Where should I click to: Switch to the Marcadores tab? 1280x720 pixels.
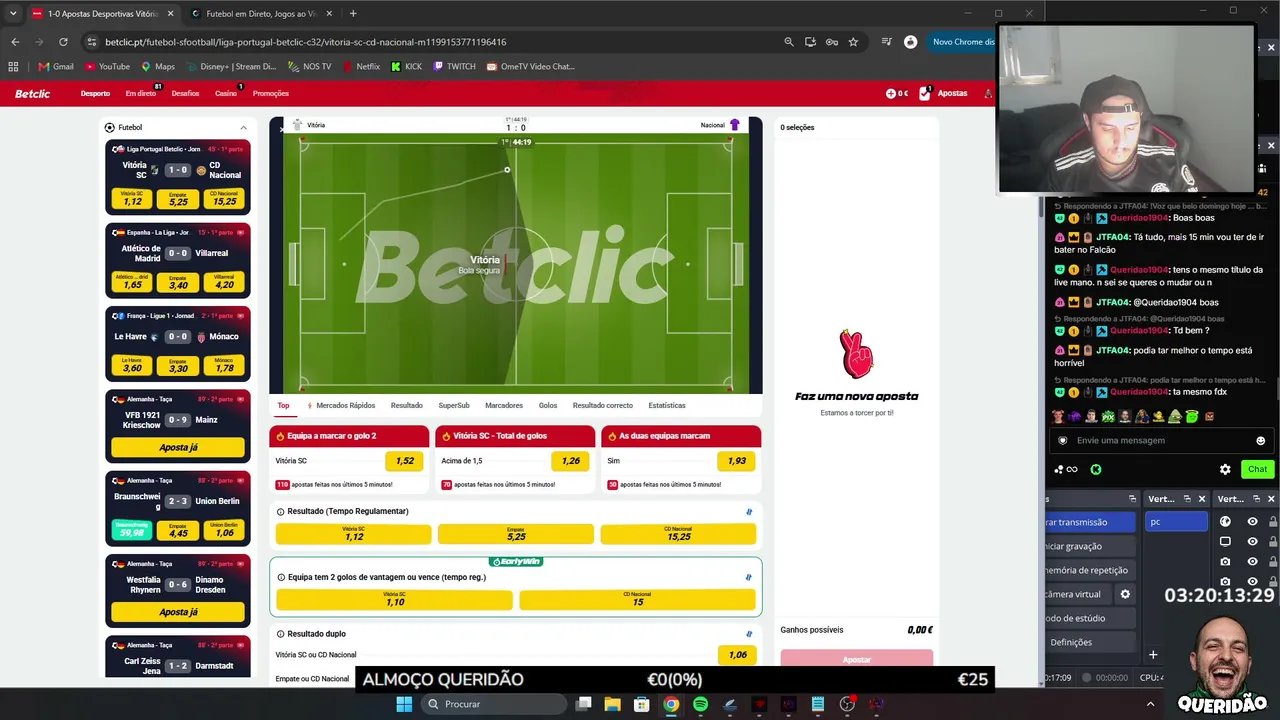point(504,405)
